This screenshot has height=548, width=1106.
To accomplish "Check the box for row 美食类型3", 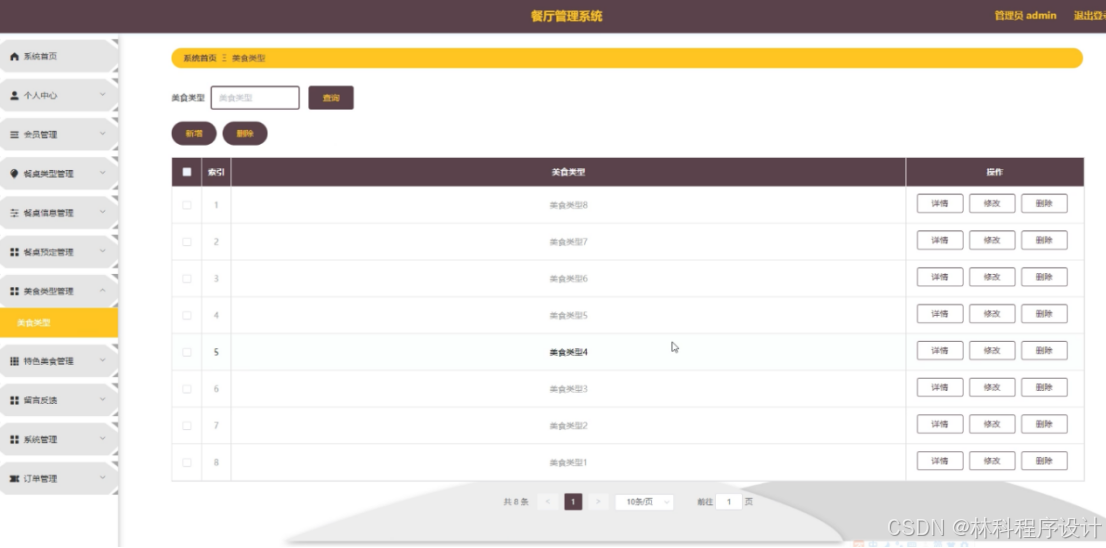I will point(187,389).
